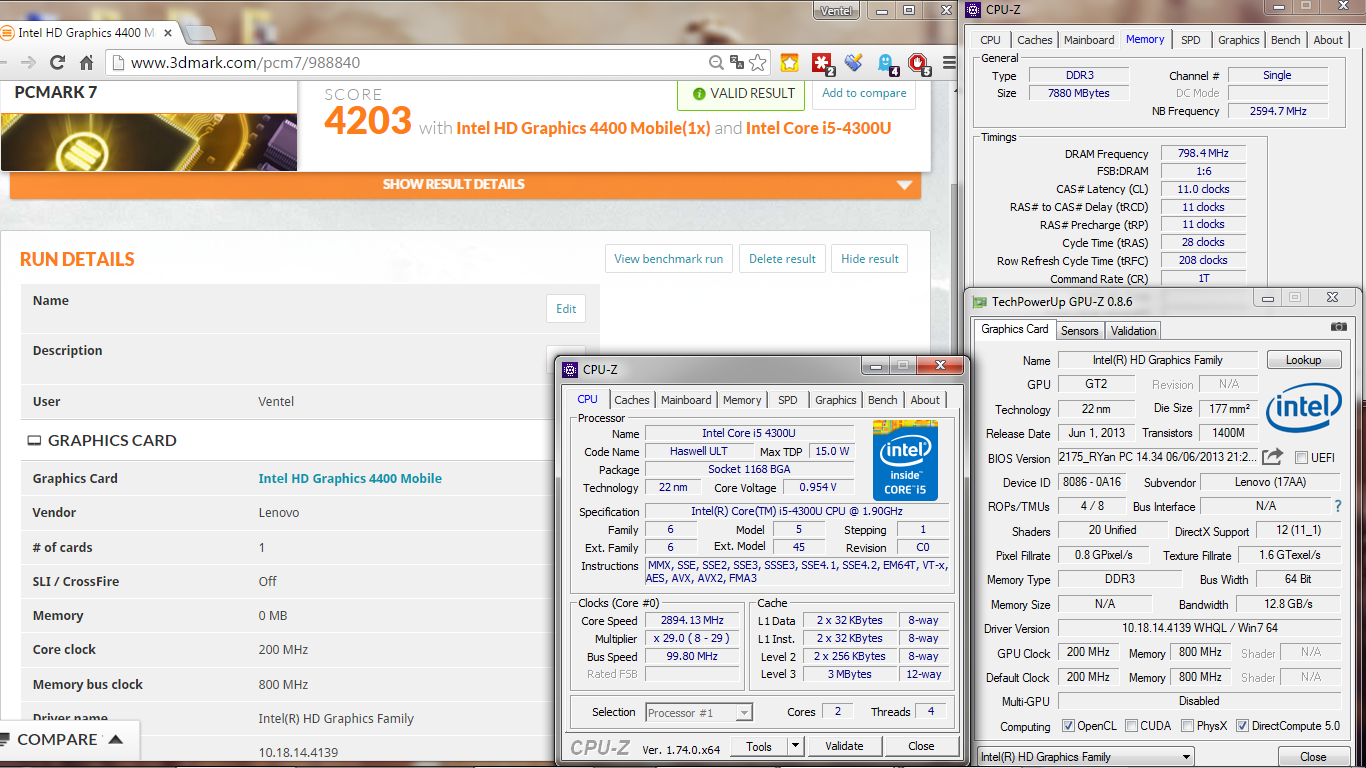Viewport: 1366px width, 768px height.
Task: Check the CUDA checkbox
Action: coord(1130,726)
